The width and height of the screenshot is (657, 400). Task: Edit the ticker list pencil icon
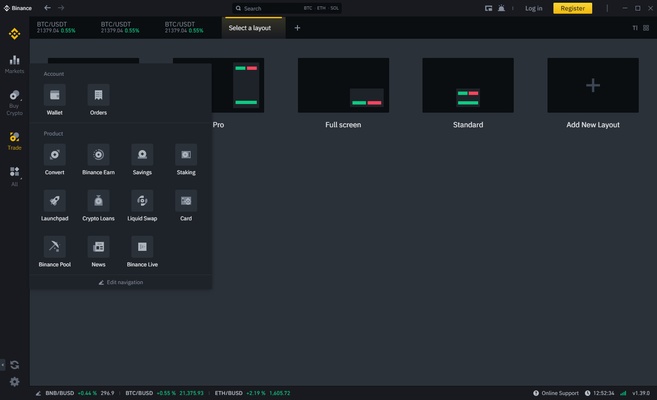[38, 393]
